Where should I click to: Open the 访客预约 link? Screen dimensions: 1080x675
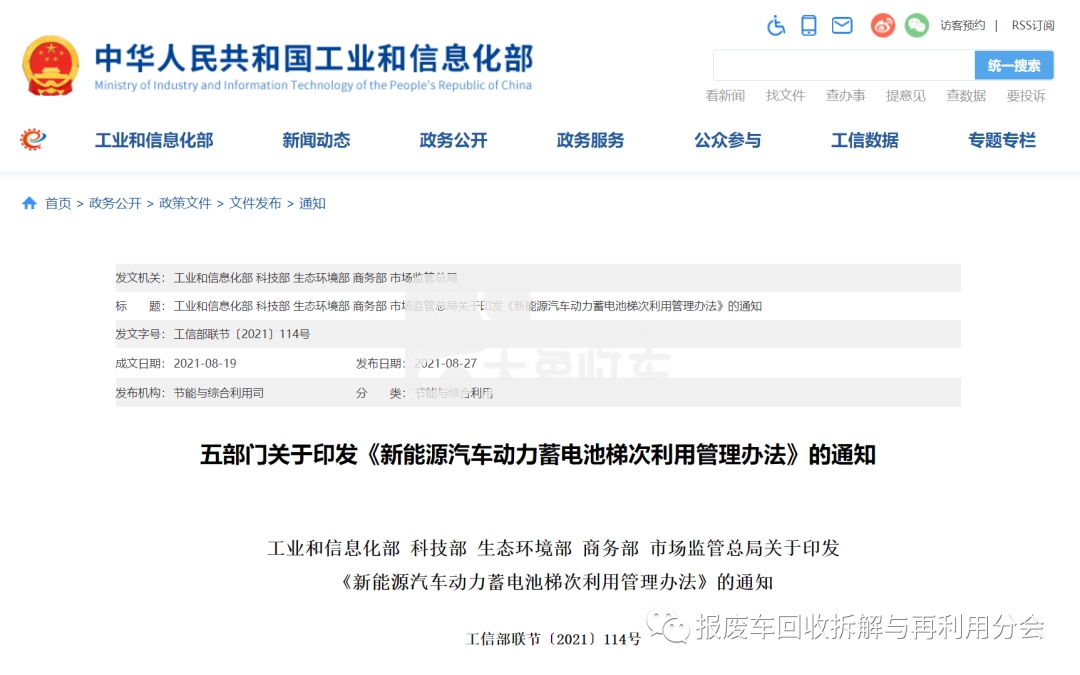pyautogui.click(x=962, y=26)
